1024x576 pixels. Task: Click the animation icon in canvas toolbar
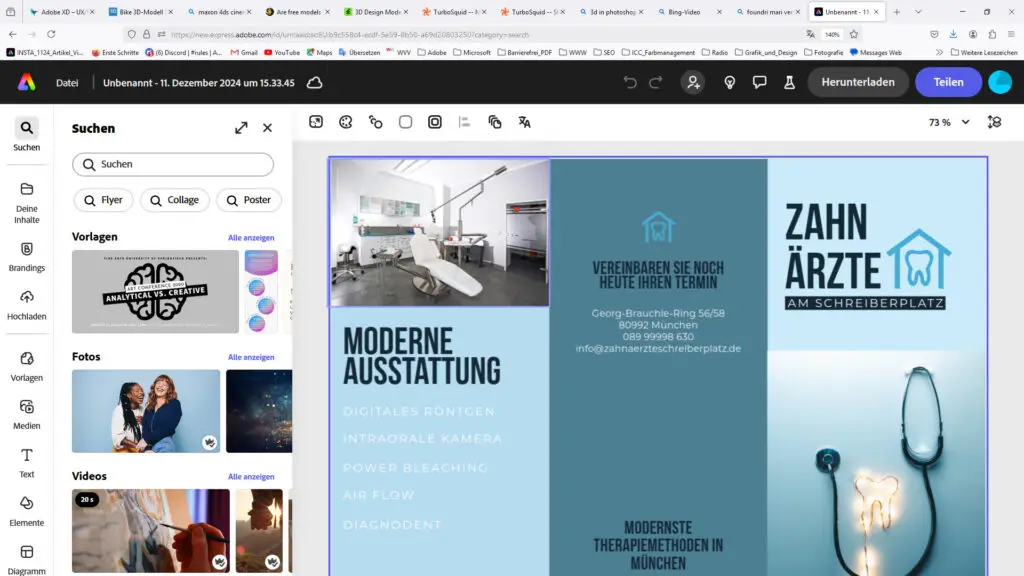point(376,122)
